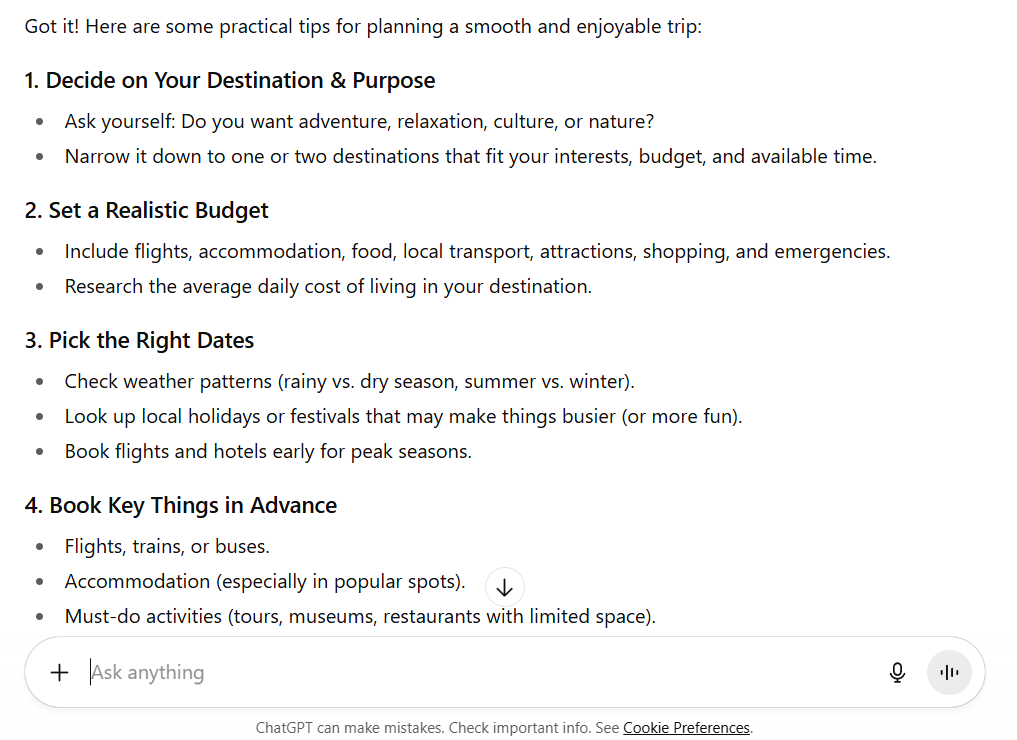Click the "ChatGPT can make mistakes" disclaimer text

tap(437, 728)
